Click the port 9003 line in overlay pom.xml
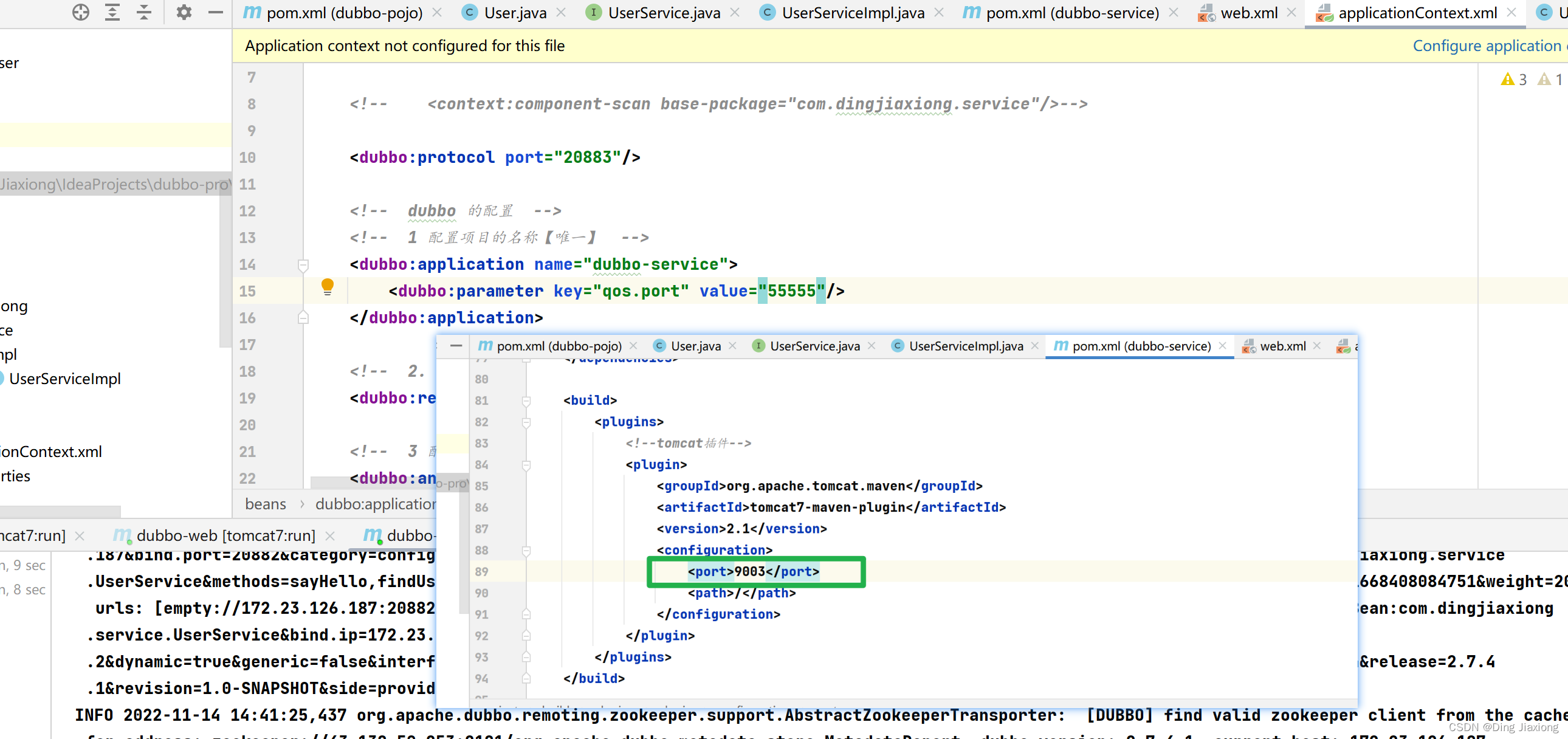Screen dimensions: 1568x739 754,572
